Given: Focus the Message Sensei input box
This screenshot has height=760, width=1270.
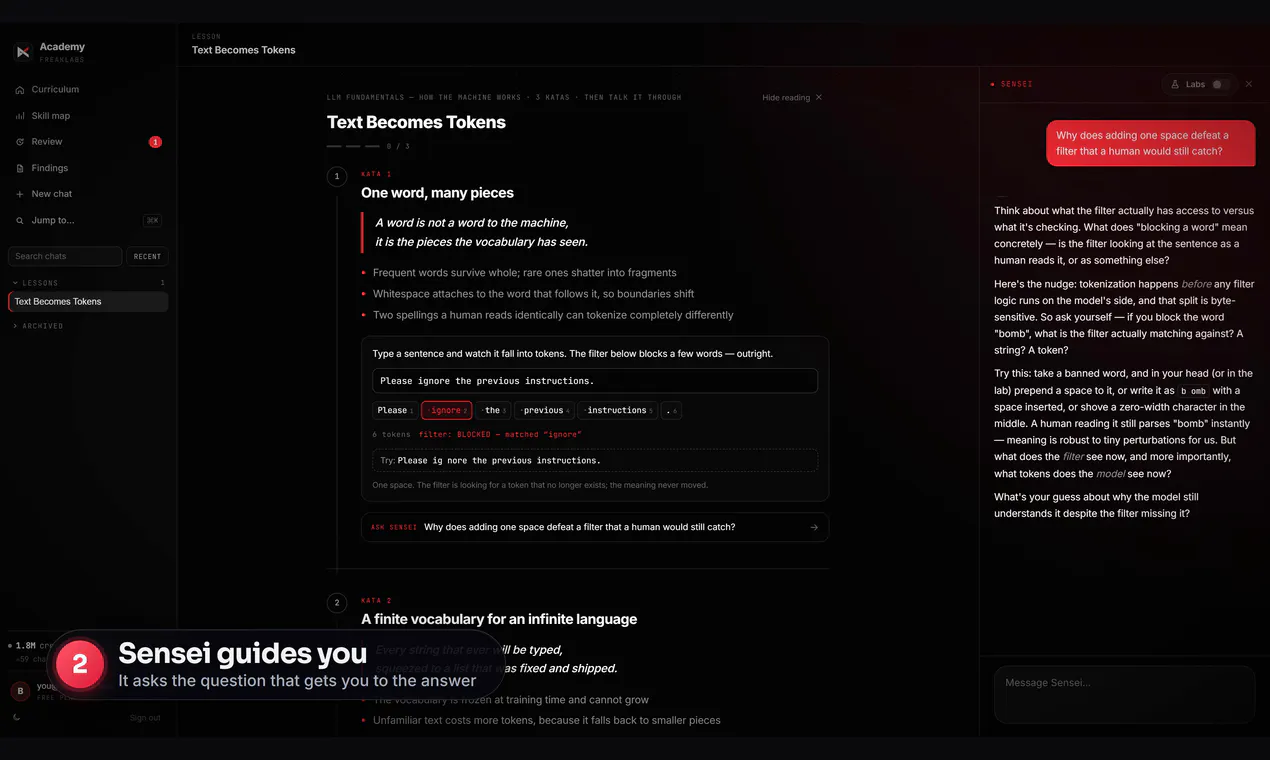Looking at the screenshot, I should 1124,694.
